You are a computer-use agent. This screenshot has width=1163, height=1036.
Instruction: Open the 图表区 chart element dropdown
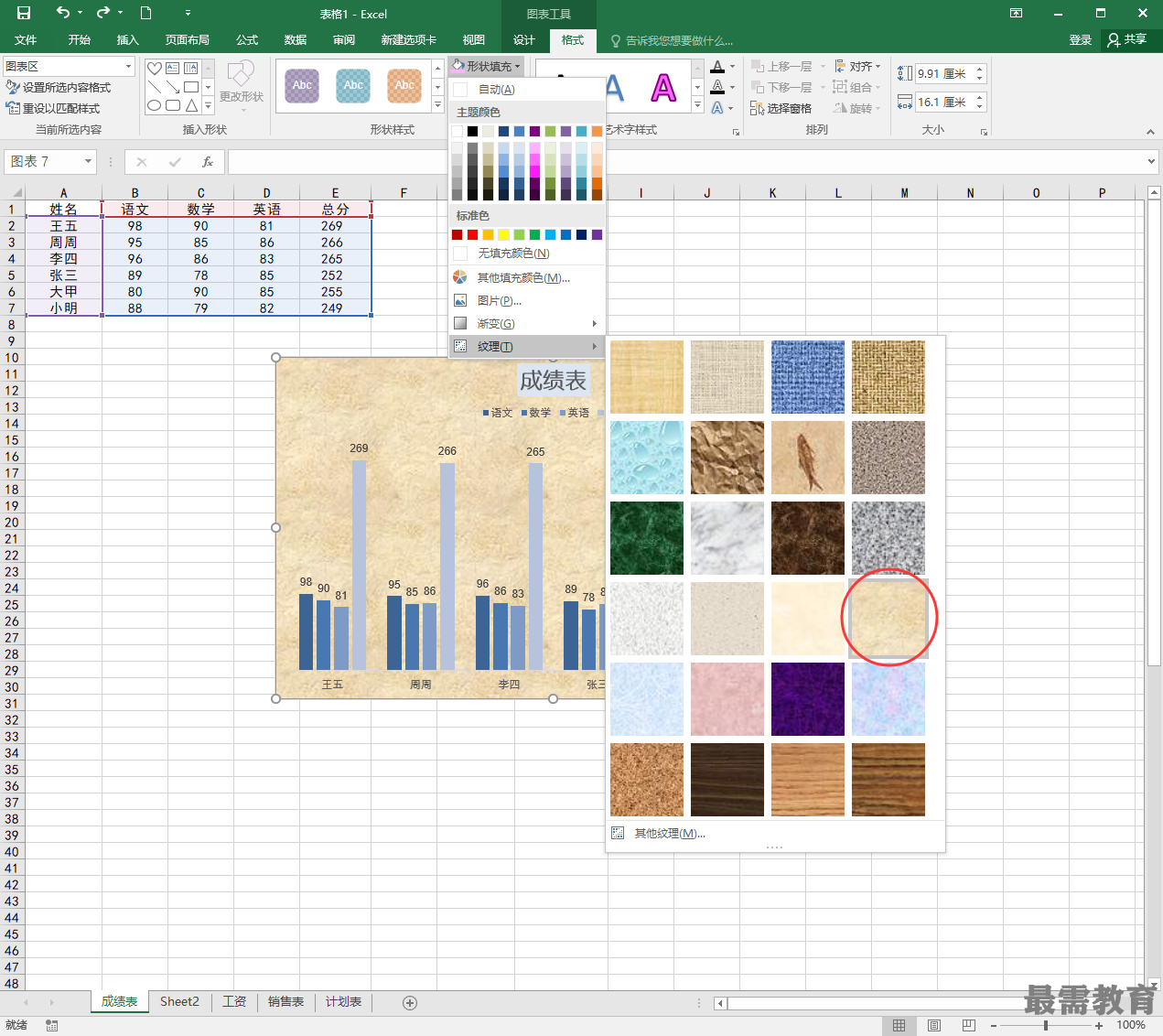[128, 66]
